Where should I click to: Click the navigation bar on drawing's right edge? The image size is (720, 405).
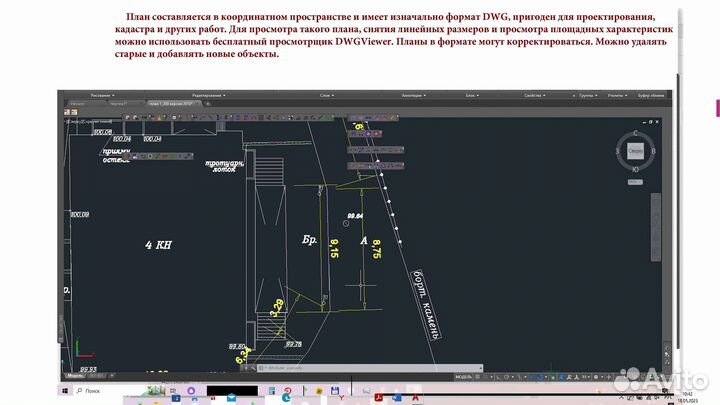point(656,227)
